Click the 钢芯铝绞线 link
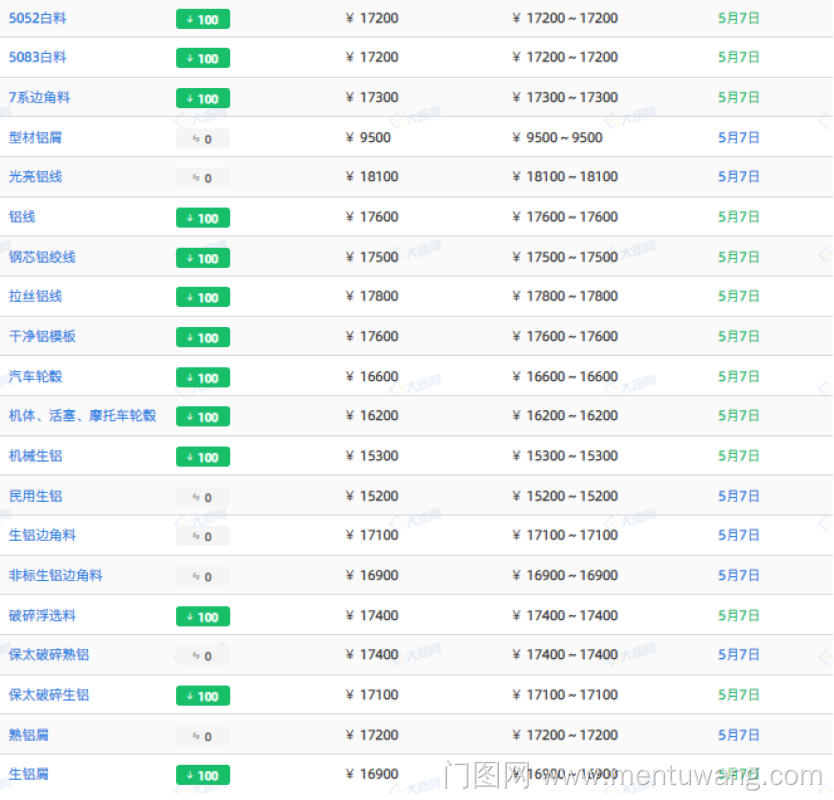 (43, 257)
